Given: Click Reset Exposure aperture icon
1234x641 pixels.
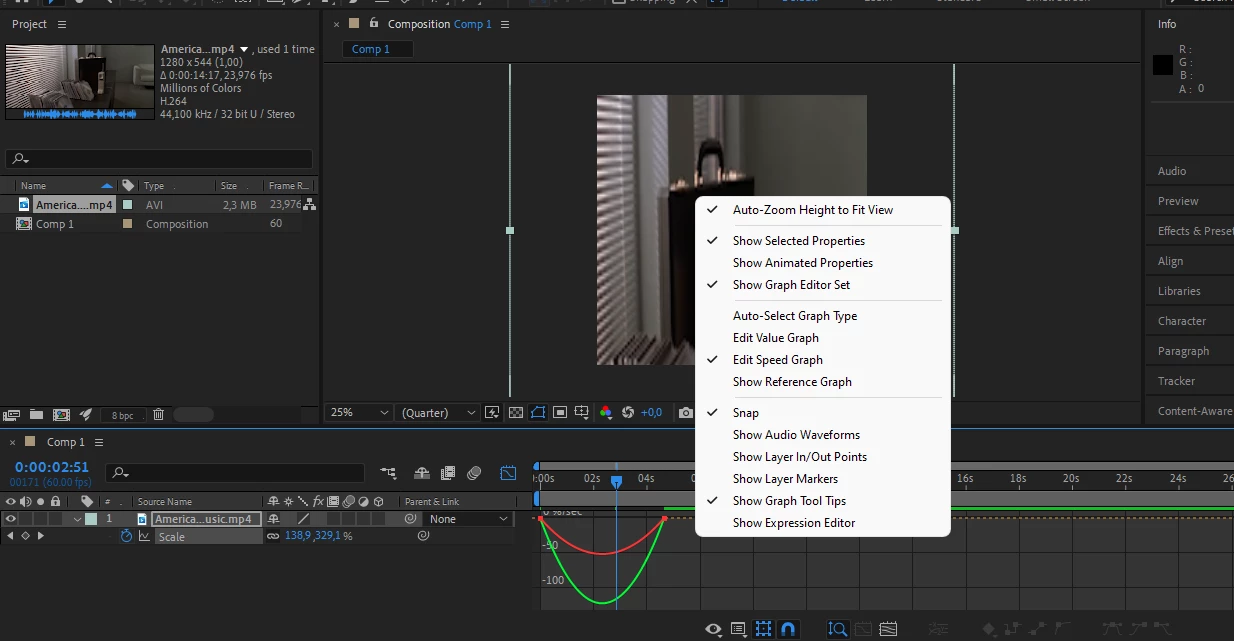Looking at the screenshot, I should [x=628, y=412].
